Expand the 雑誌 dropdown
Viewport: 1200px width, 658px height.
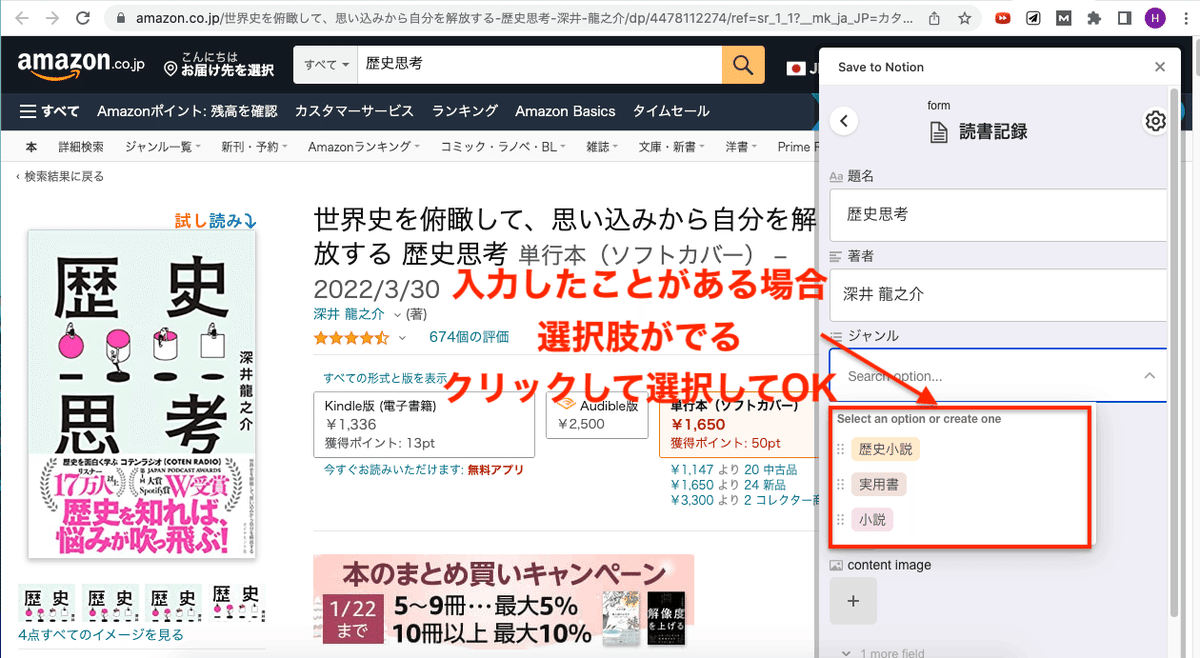click(x=602, y=147)
